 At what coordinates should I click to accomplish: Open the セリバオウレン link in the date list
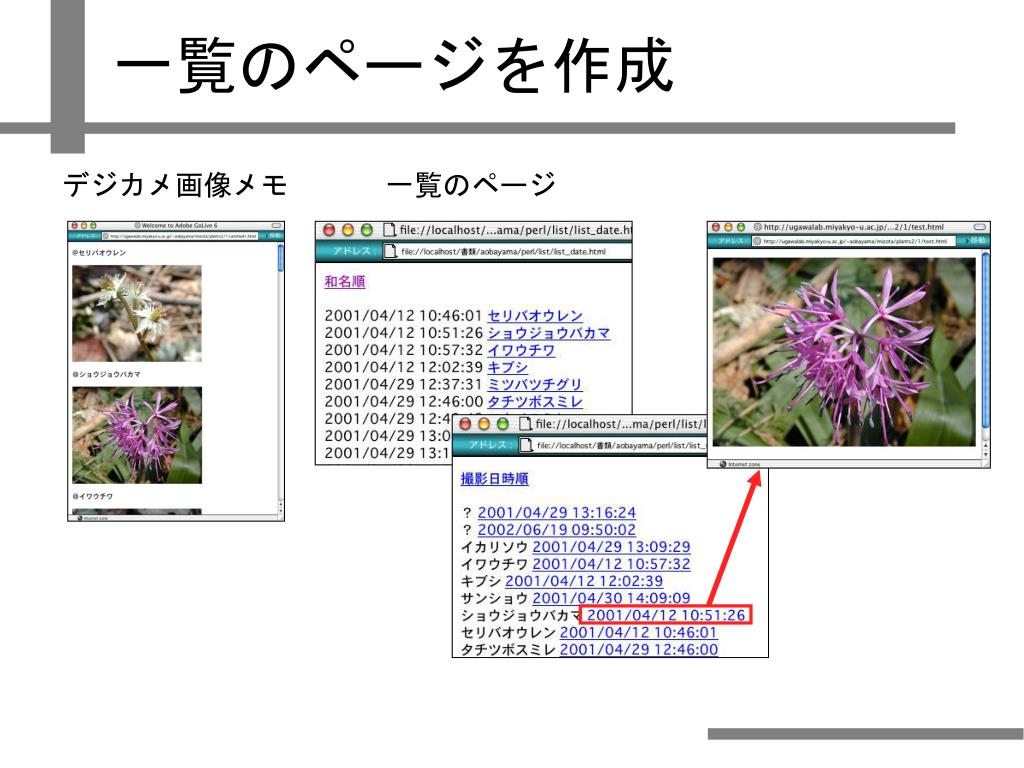[x=535, y=316]
